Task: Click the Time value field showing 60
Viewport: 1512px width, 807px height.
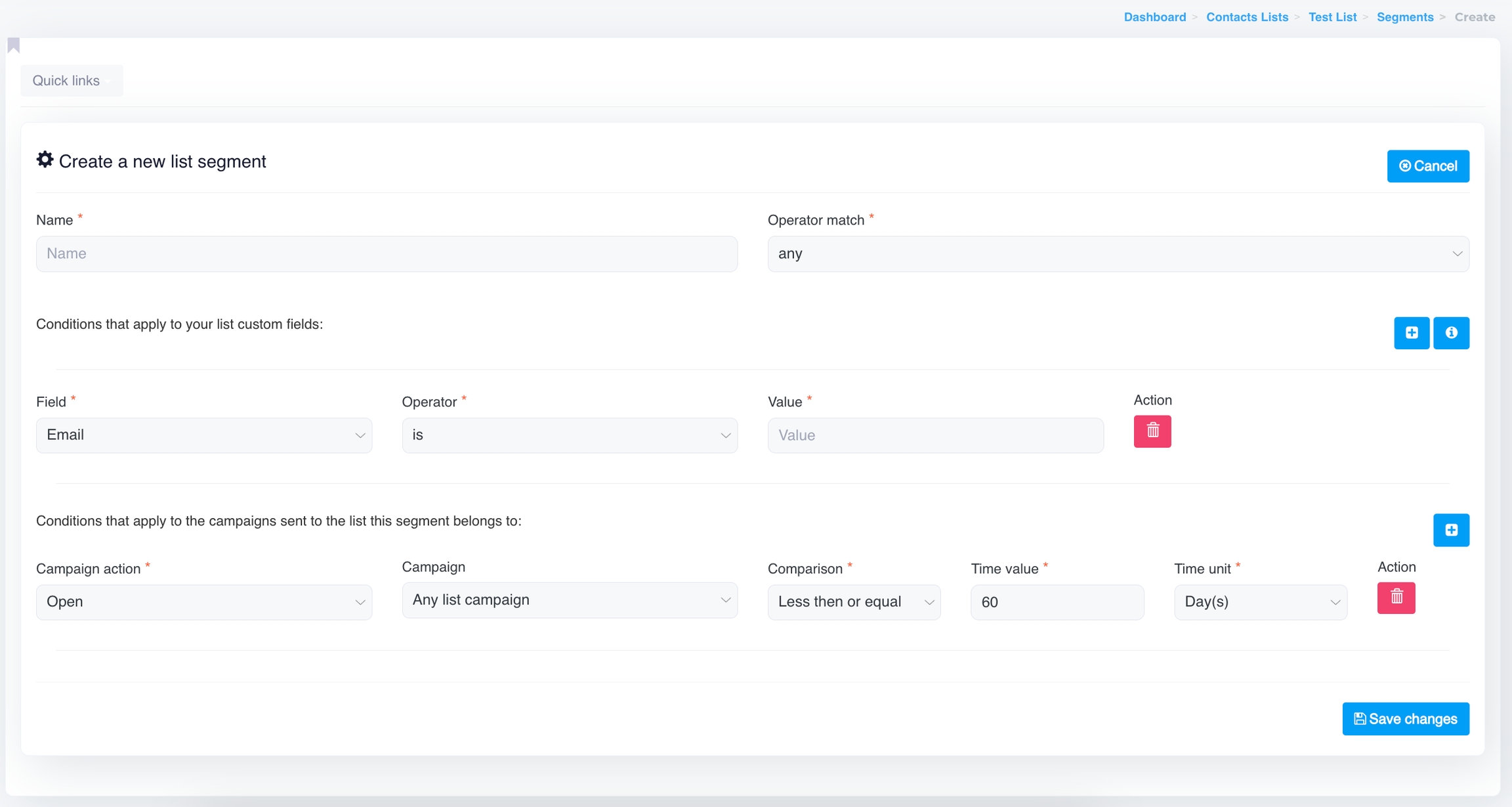Action: [x=1057, y=602]
